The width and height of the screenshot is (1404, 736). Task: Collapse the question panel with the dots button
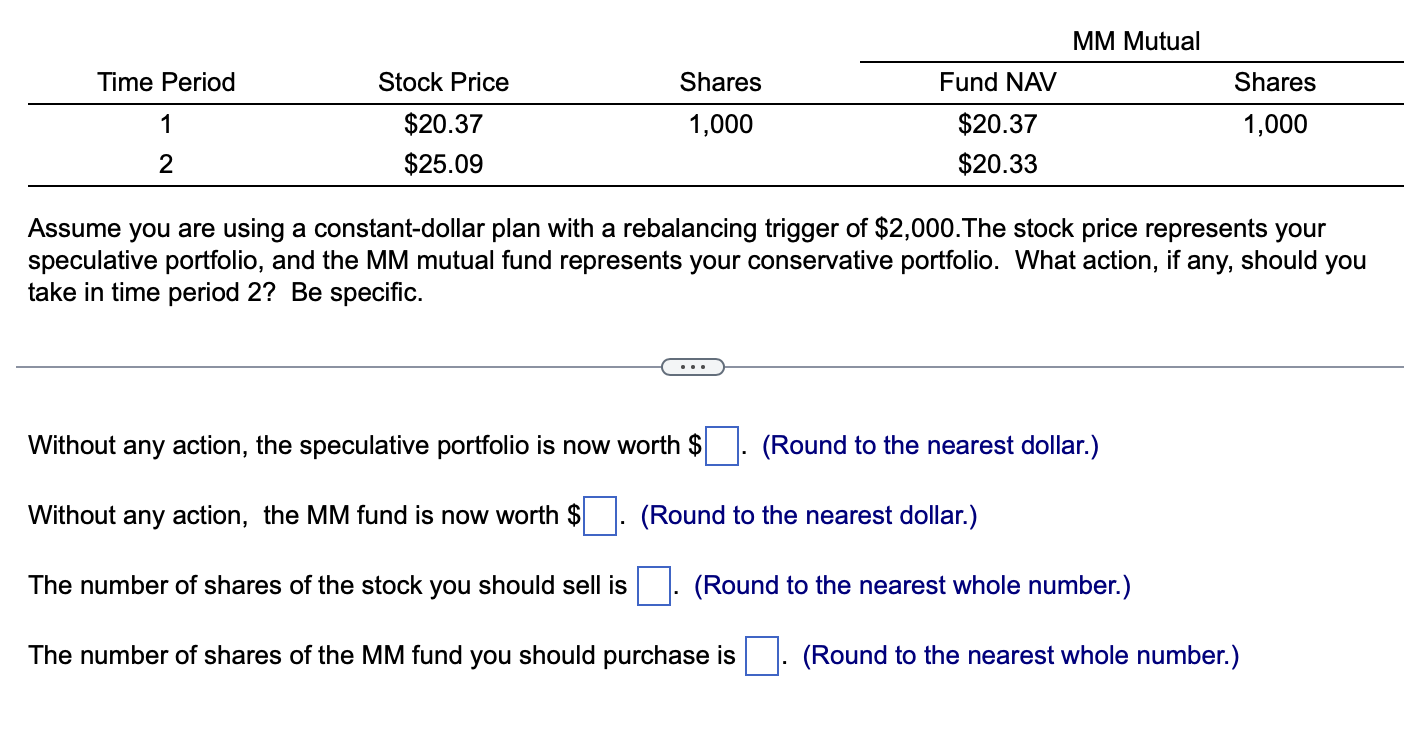point(694,367)
